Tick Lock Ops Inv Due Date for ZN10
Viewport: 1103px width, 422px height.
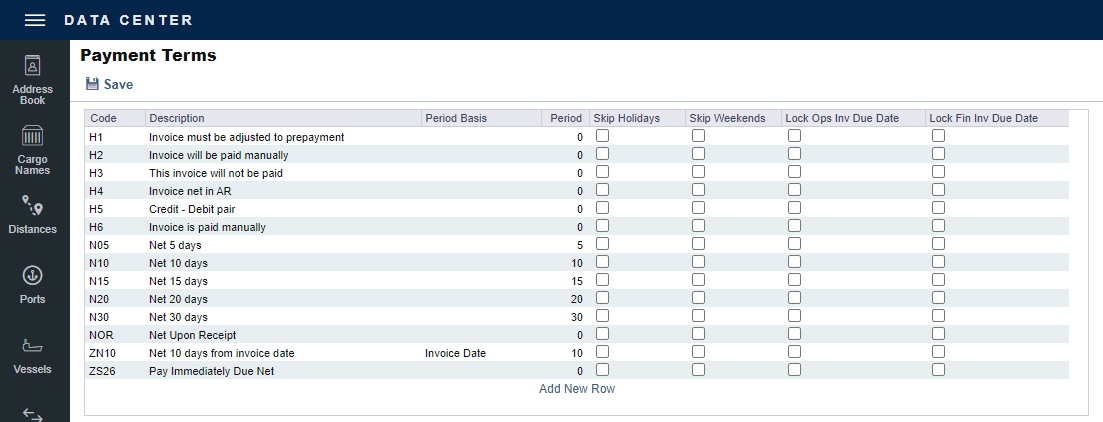click(794, 352)
